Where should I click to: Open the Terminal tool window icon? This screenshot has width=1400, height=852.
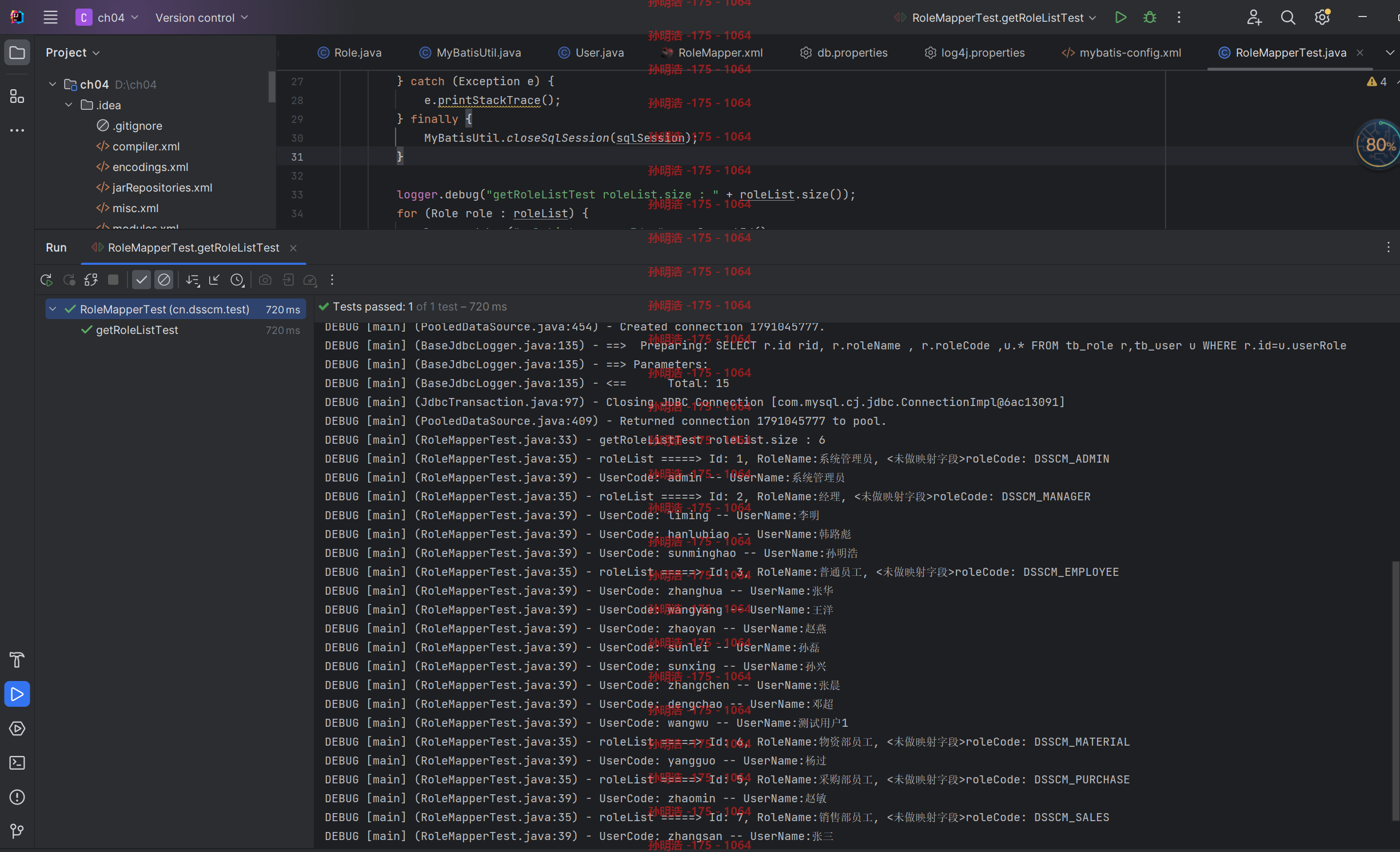tap(17, 763)
